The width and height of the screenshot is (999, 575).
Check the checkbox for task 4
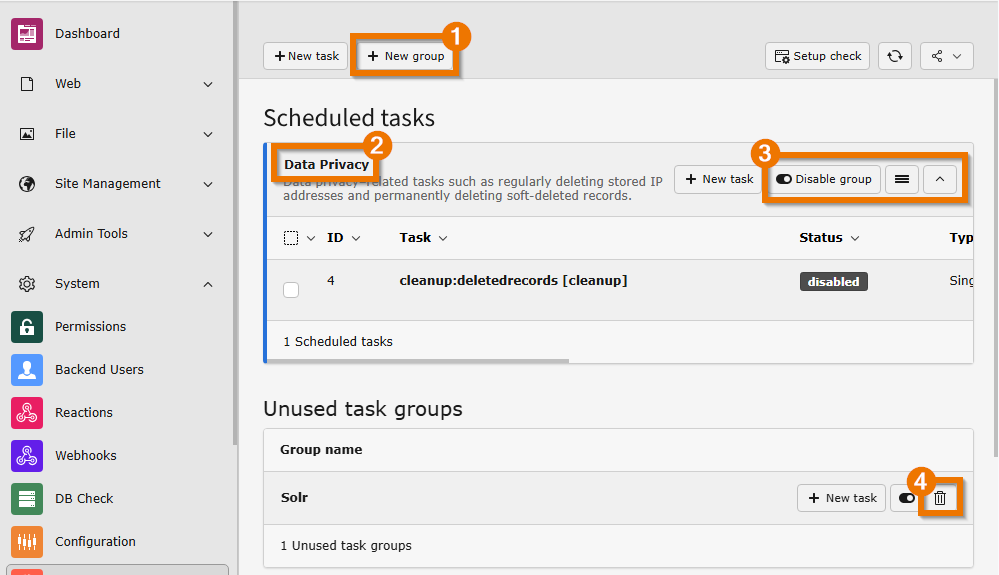(x=291, y=290)
